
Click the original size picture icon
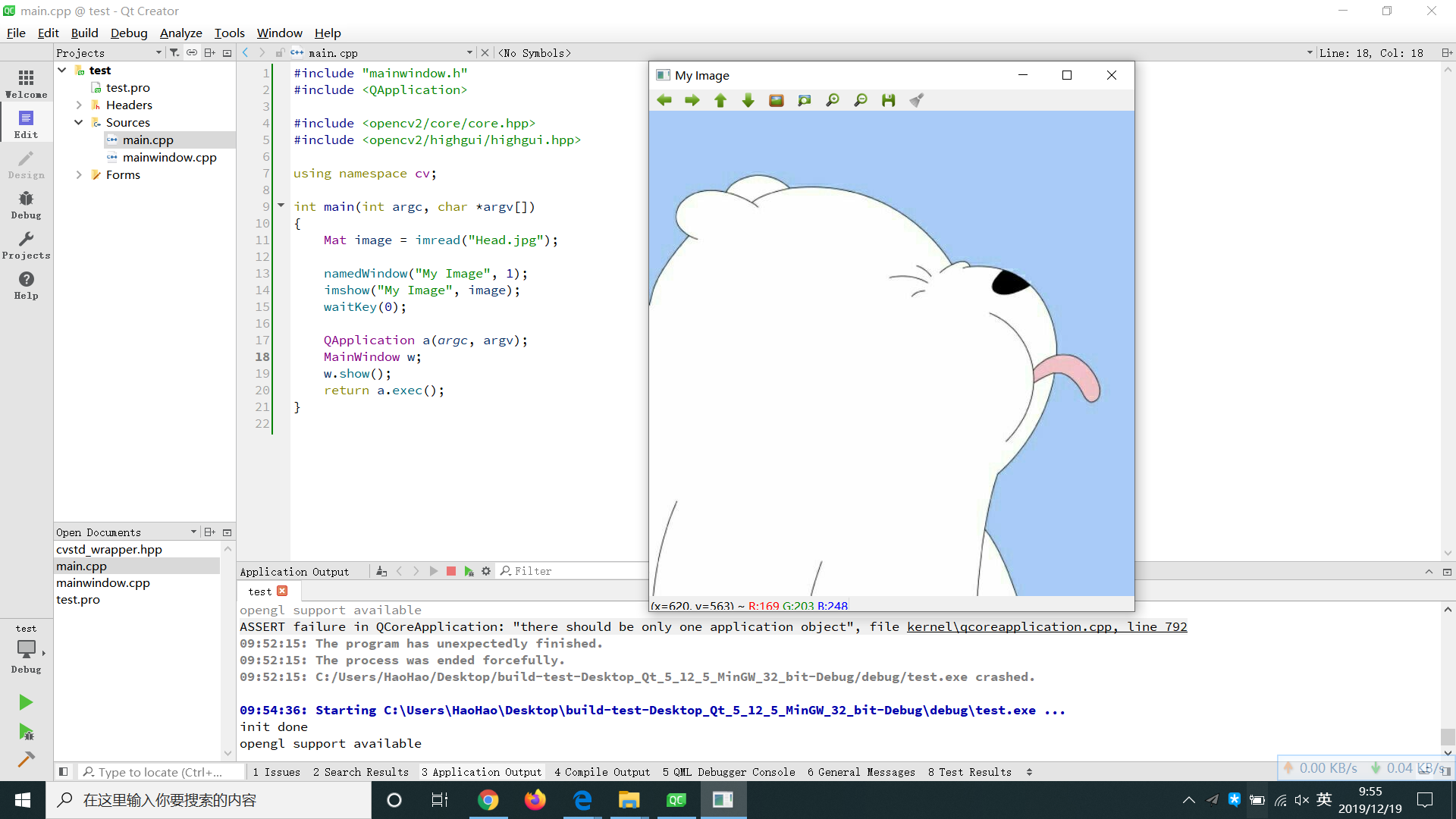pos(777,100)
